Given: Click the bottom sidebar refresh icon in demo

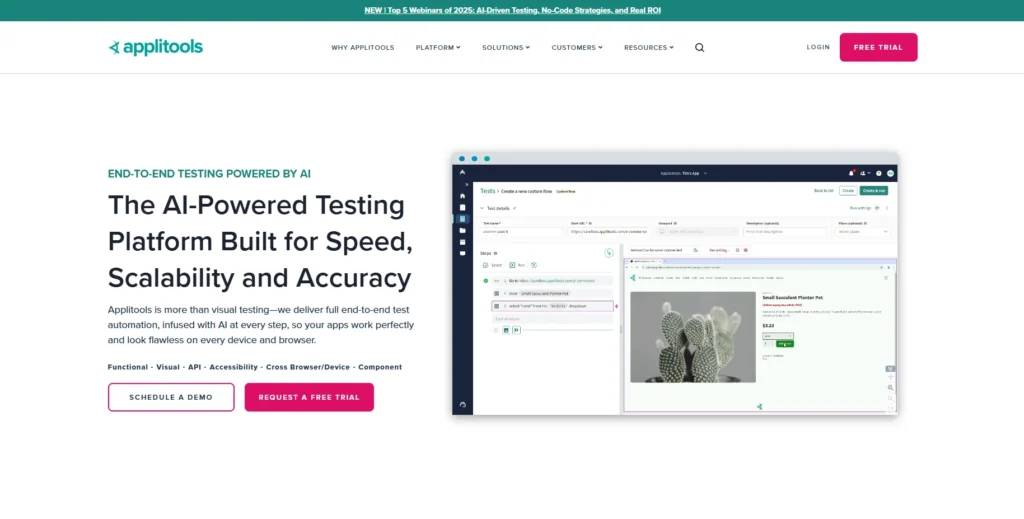Looking at the screenshot, I should [x=462, y=405].
